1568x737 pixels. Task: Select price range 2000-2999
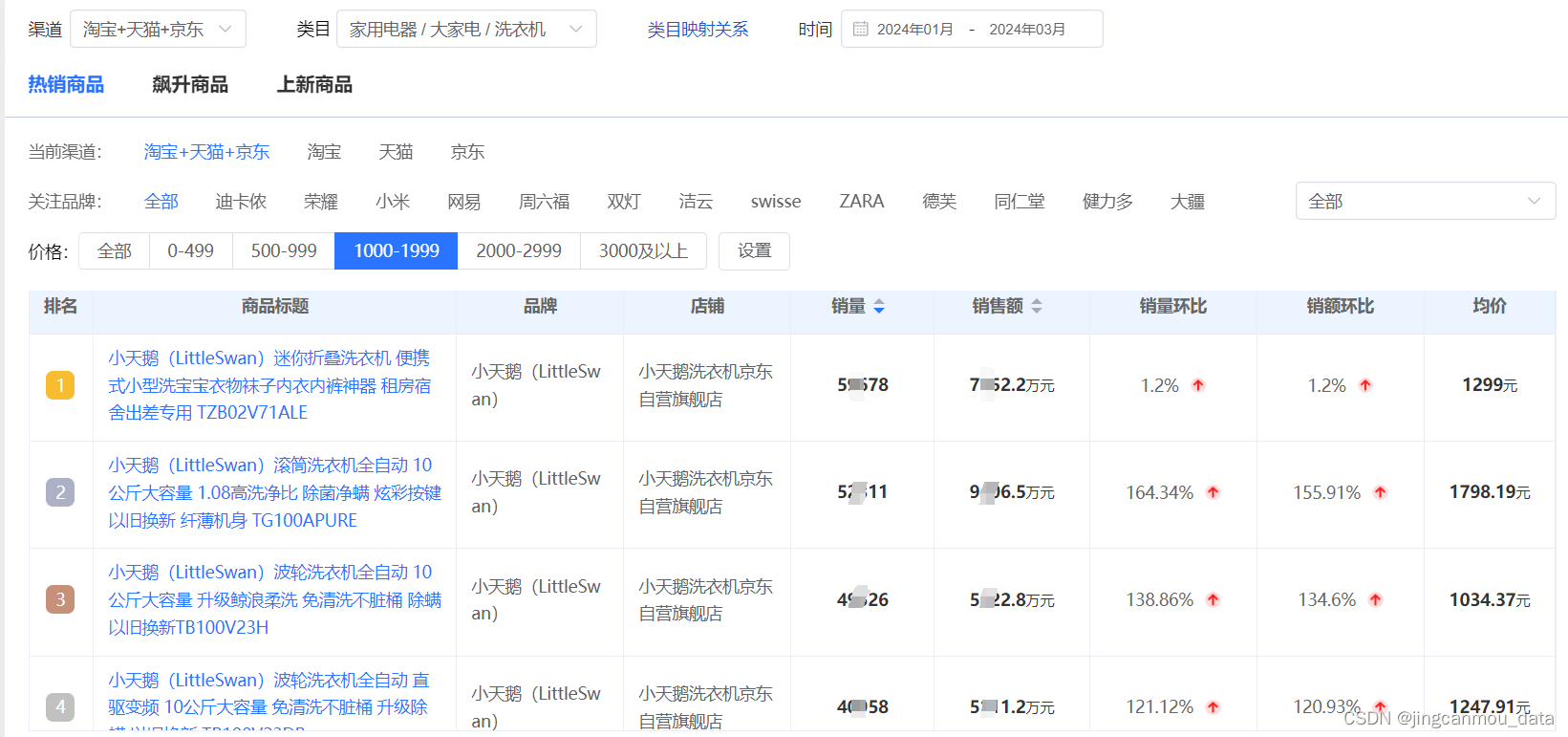coord(519,251)
